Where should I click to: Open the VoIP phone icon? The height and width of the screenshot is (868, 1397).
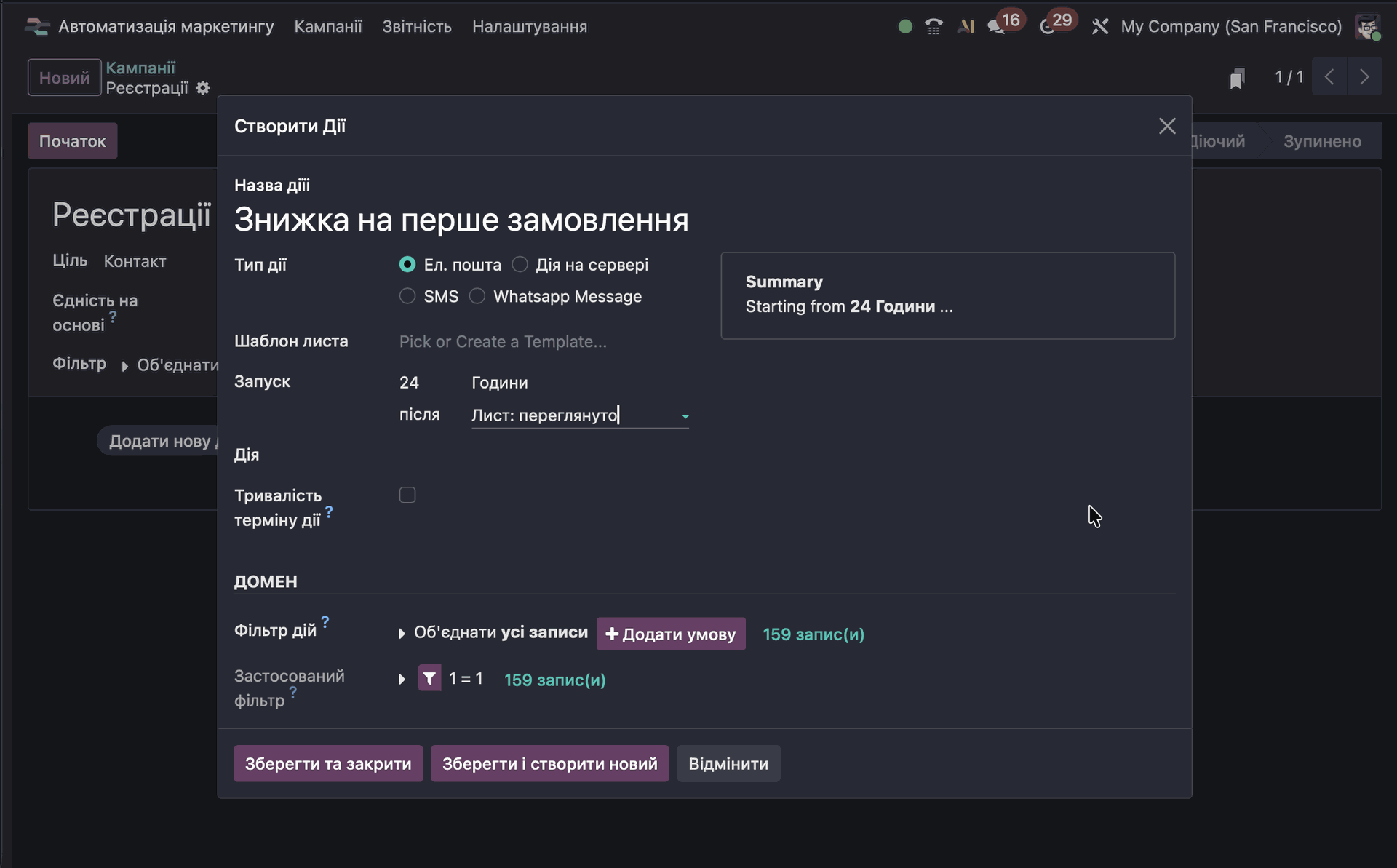tap(934, 27)
